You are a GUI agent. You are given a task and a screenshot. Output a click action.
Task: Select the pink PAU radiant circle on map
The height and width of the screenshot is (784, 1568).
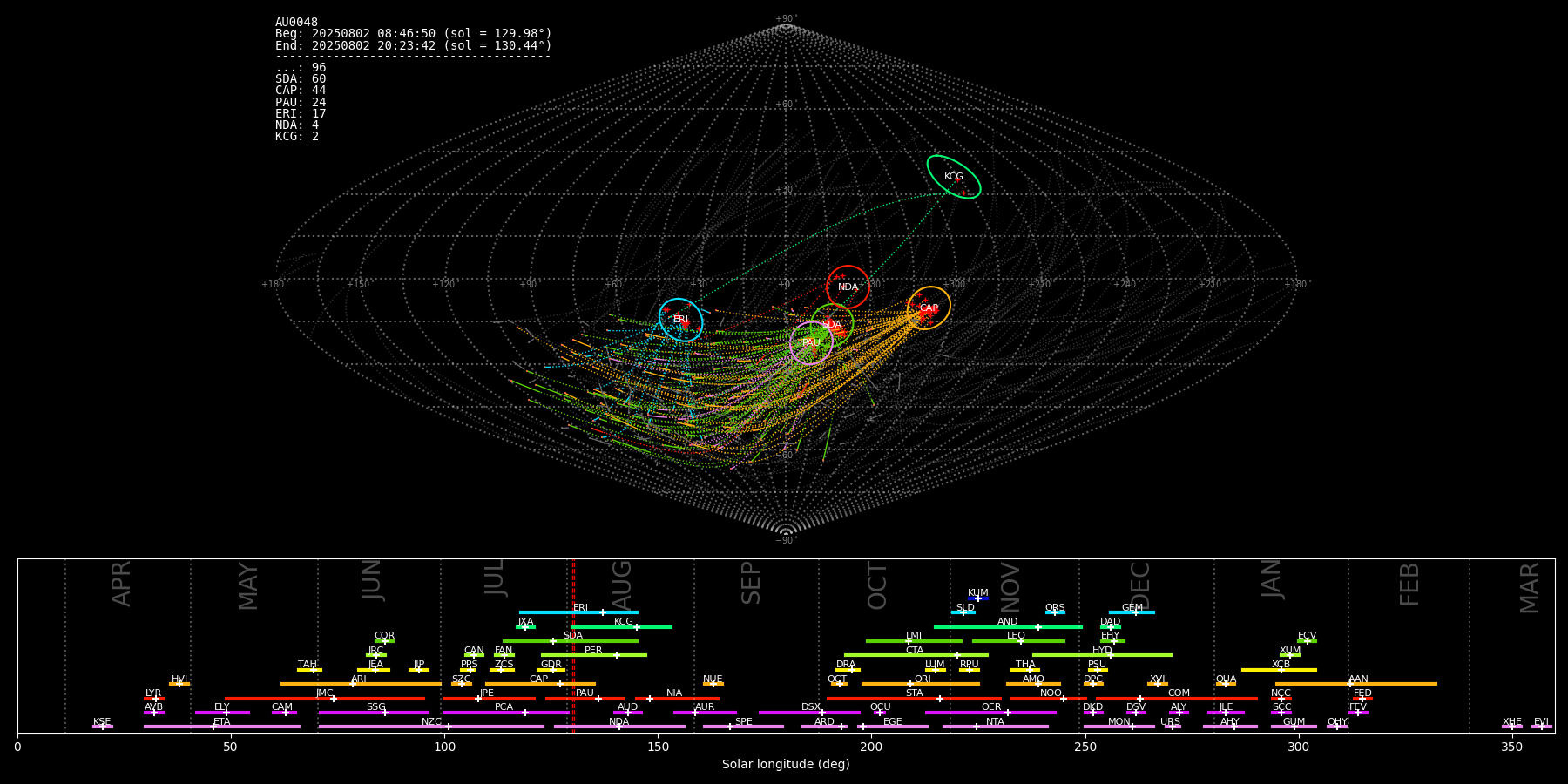[x=811, y=343]
